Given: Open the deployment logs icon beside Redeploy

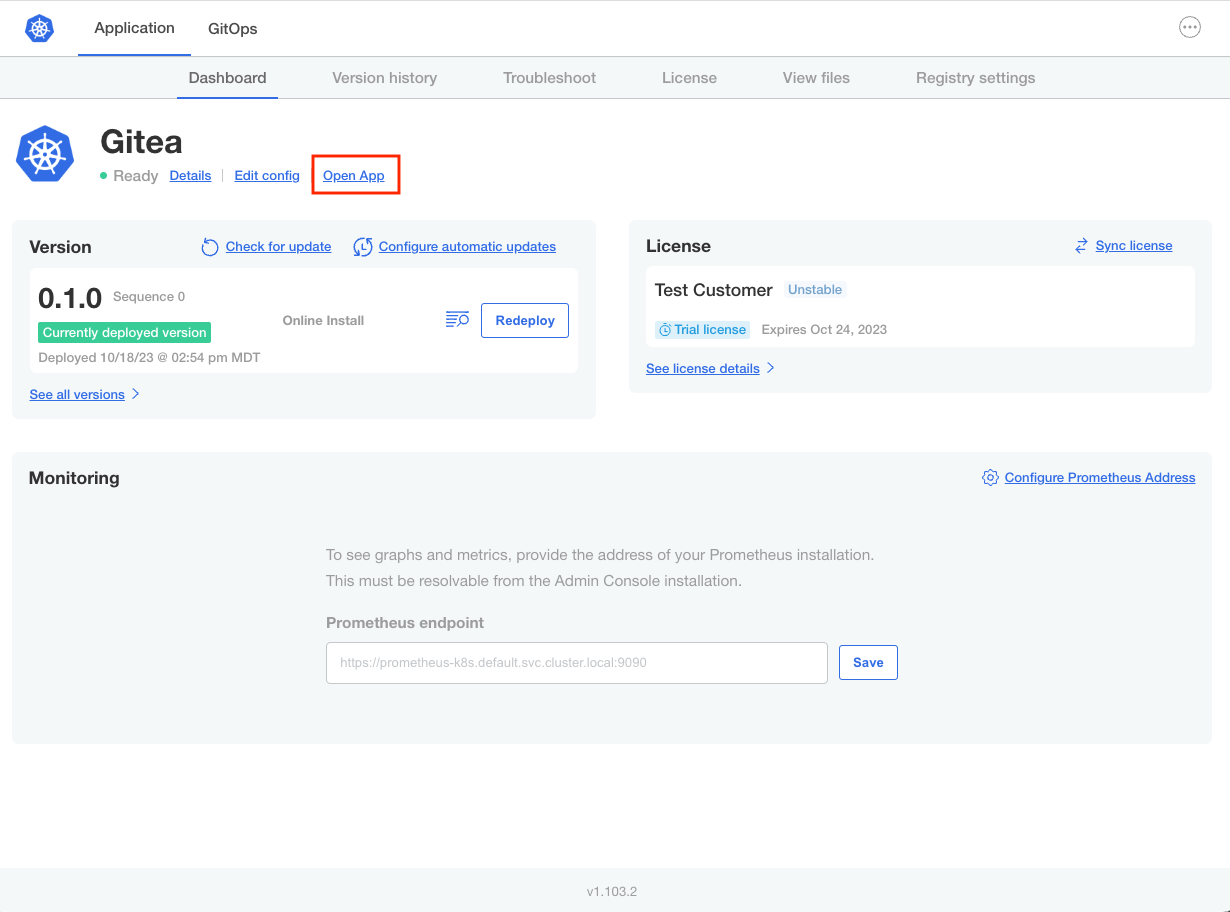Looking at the screenshot, I should 457,319.
